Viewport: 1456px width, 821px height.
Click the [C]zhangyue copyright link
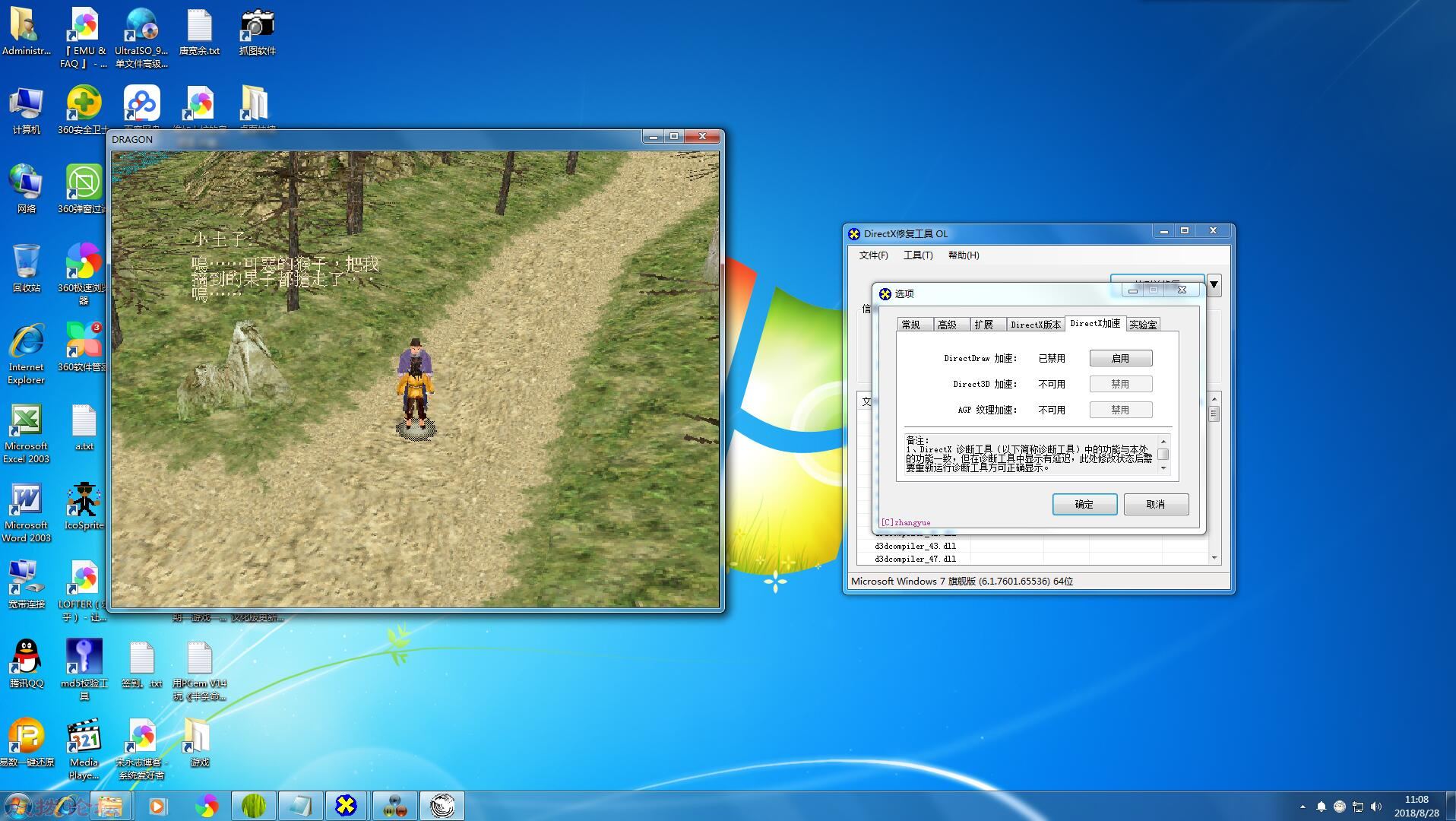point(905,522)
